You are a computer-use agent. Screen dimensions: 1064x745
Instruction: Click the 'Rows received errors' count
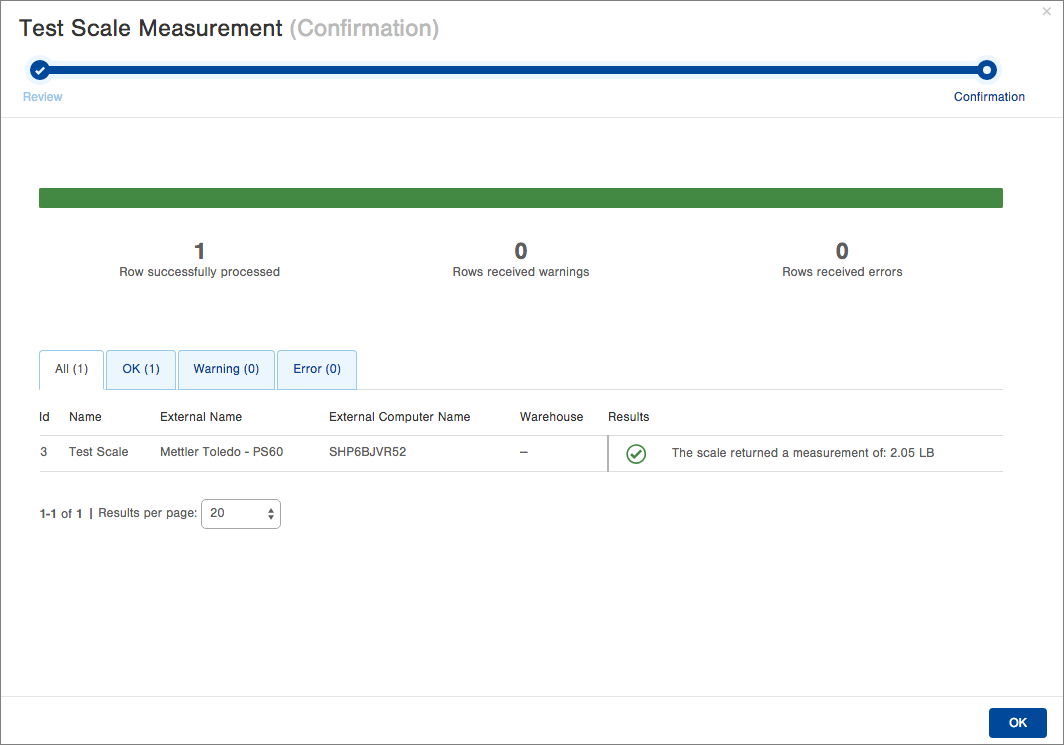coord(842,260)
